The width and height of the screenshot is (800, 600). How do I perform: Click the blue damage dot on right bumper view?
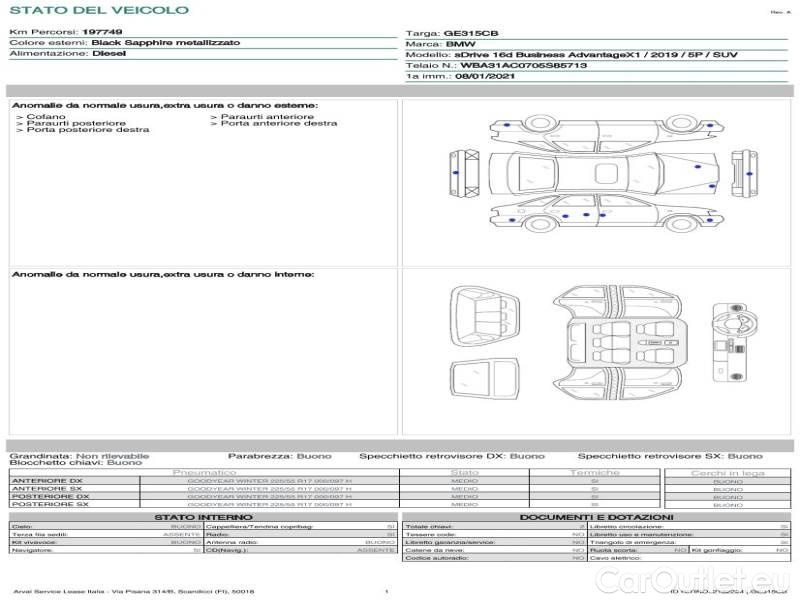[x=749, y=175]
